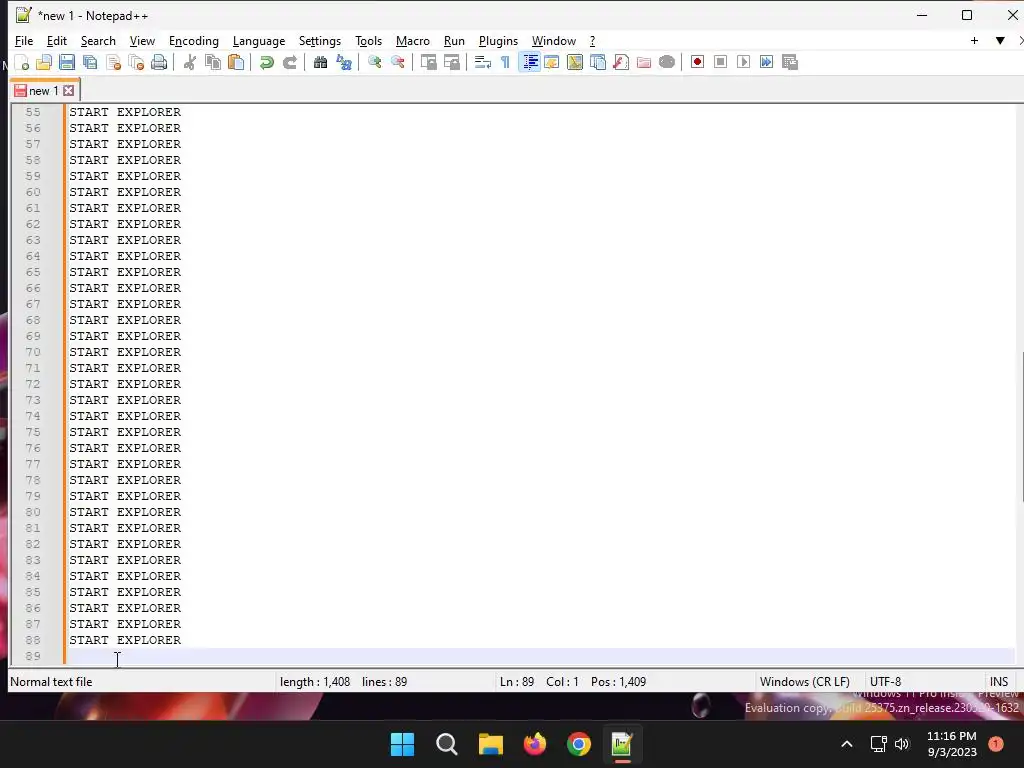This screenshot has height=768, width=1024.
Task: Toggle synchronize horizontal scrolling icon
Action: [452, 62]
